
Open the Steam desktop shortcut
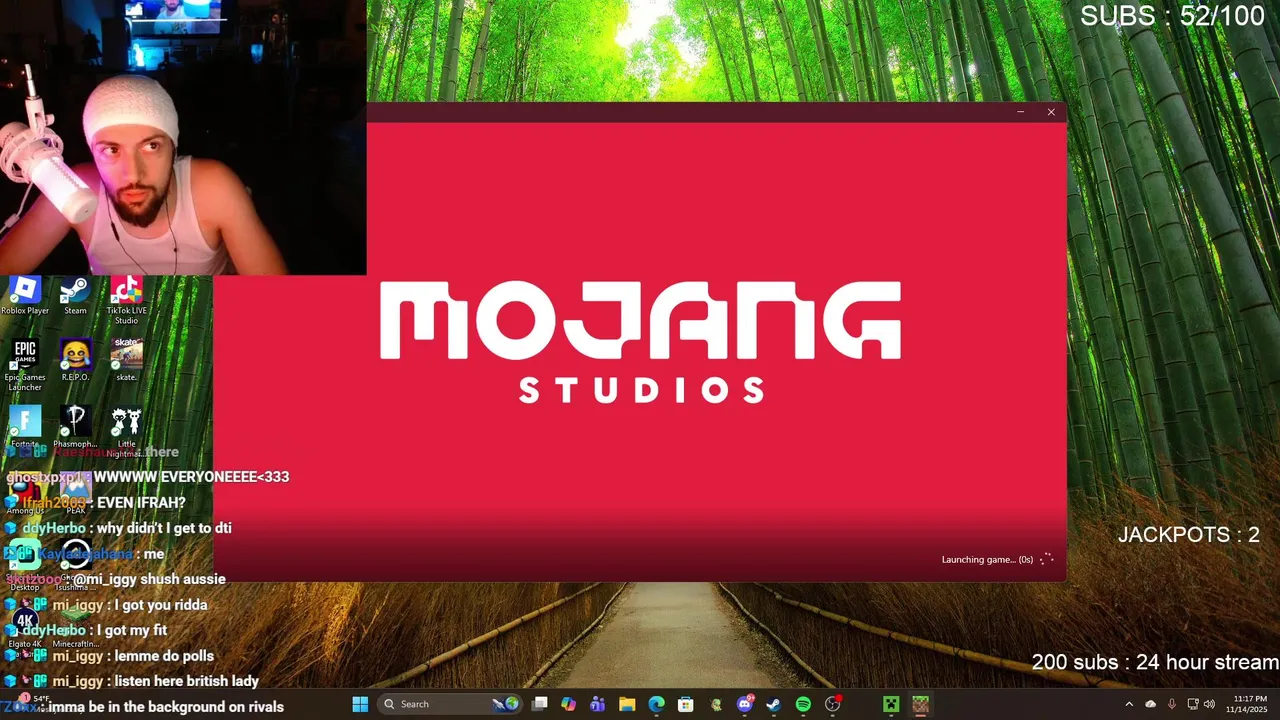point(75,296)
